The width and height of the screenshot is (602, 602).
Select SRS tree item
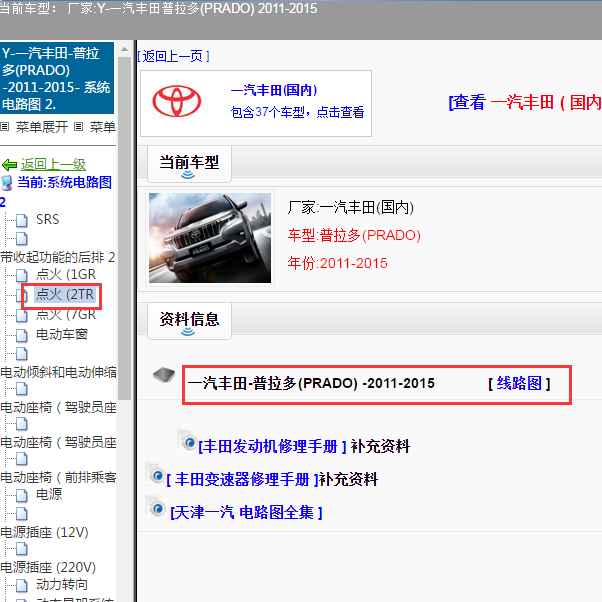click(48, 219)
